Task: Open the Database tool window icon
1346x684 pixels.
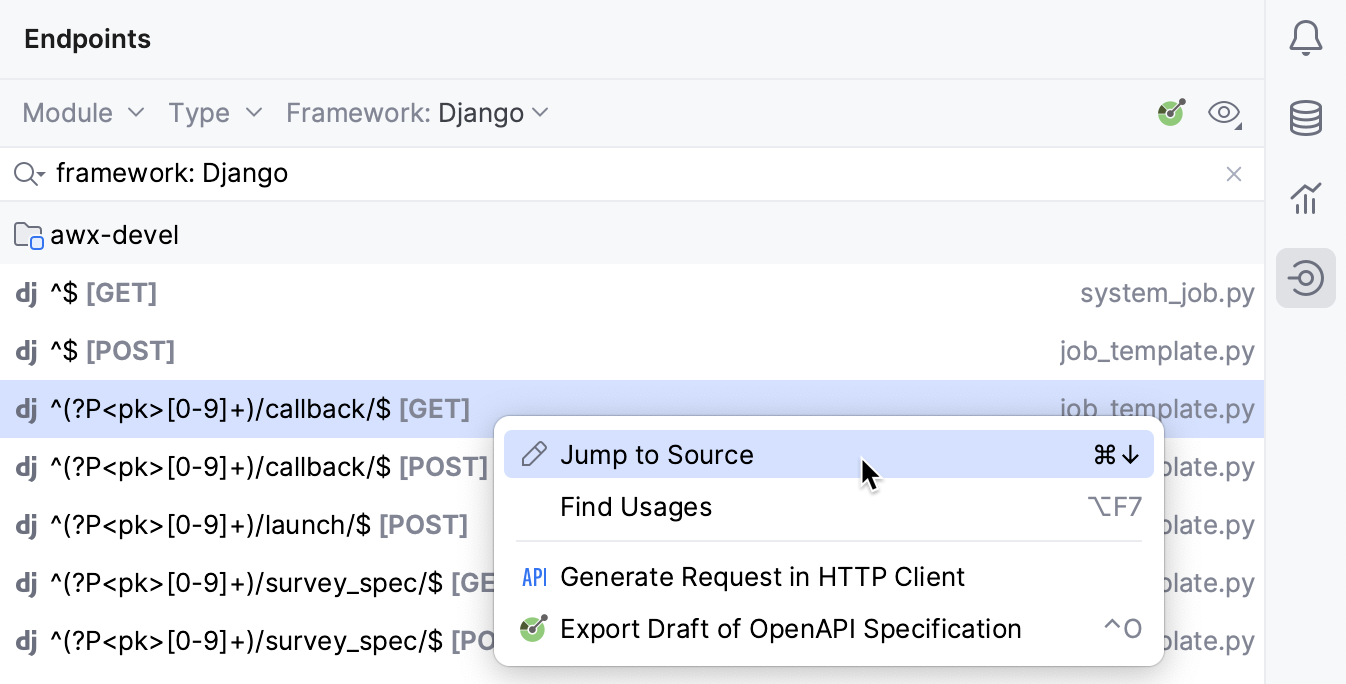Action: pos(1305,118)
